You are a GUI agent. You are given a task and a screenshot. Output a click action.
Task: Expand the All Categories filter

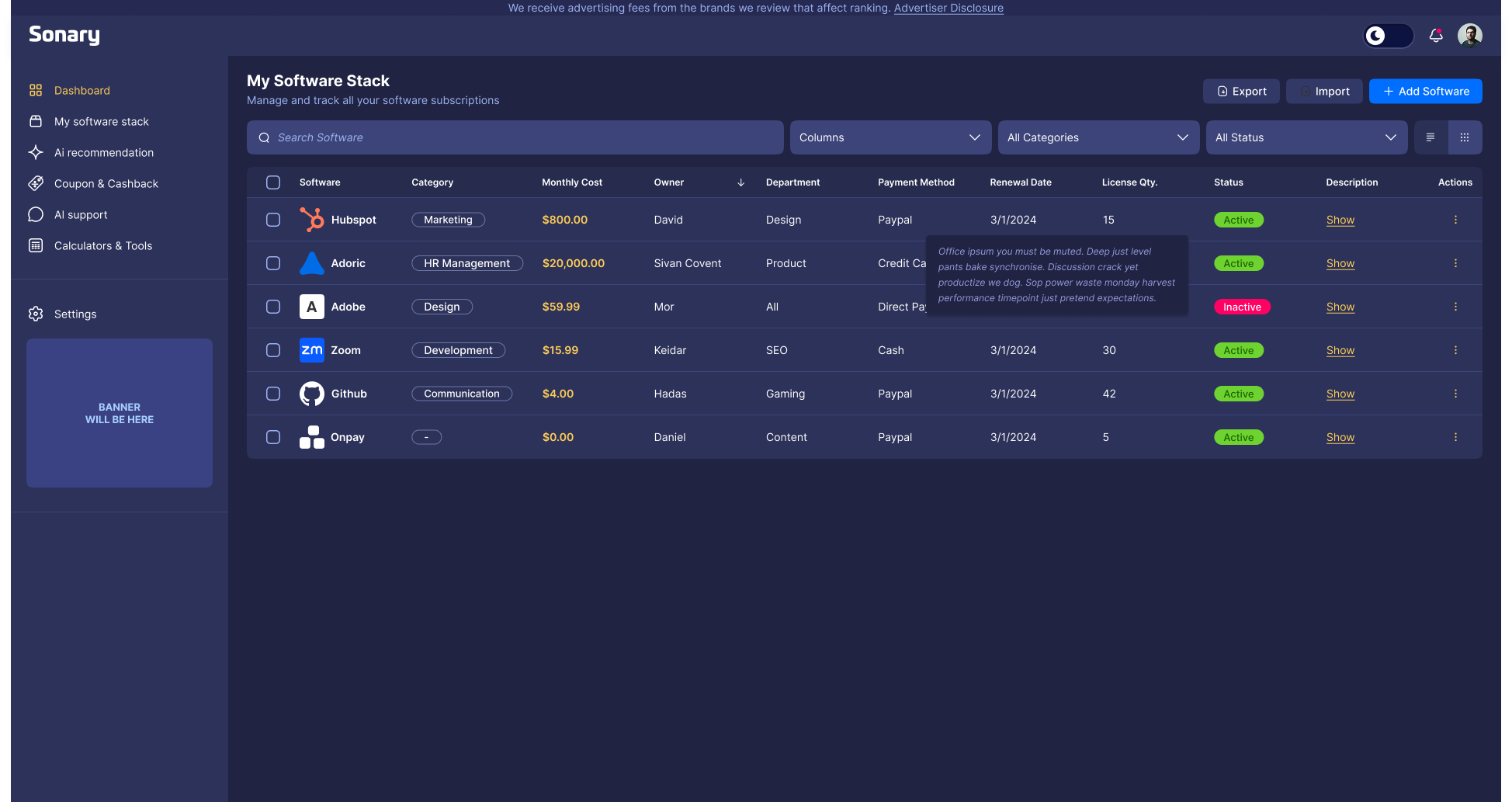tap(1098, 137)
